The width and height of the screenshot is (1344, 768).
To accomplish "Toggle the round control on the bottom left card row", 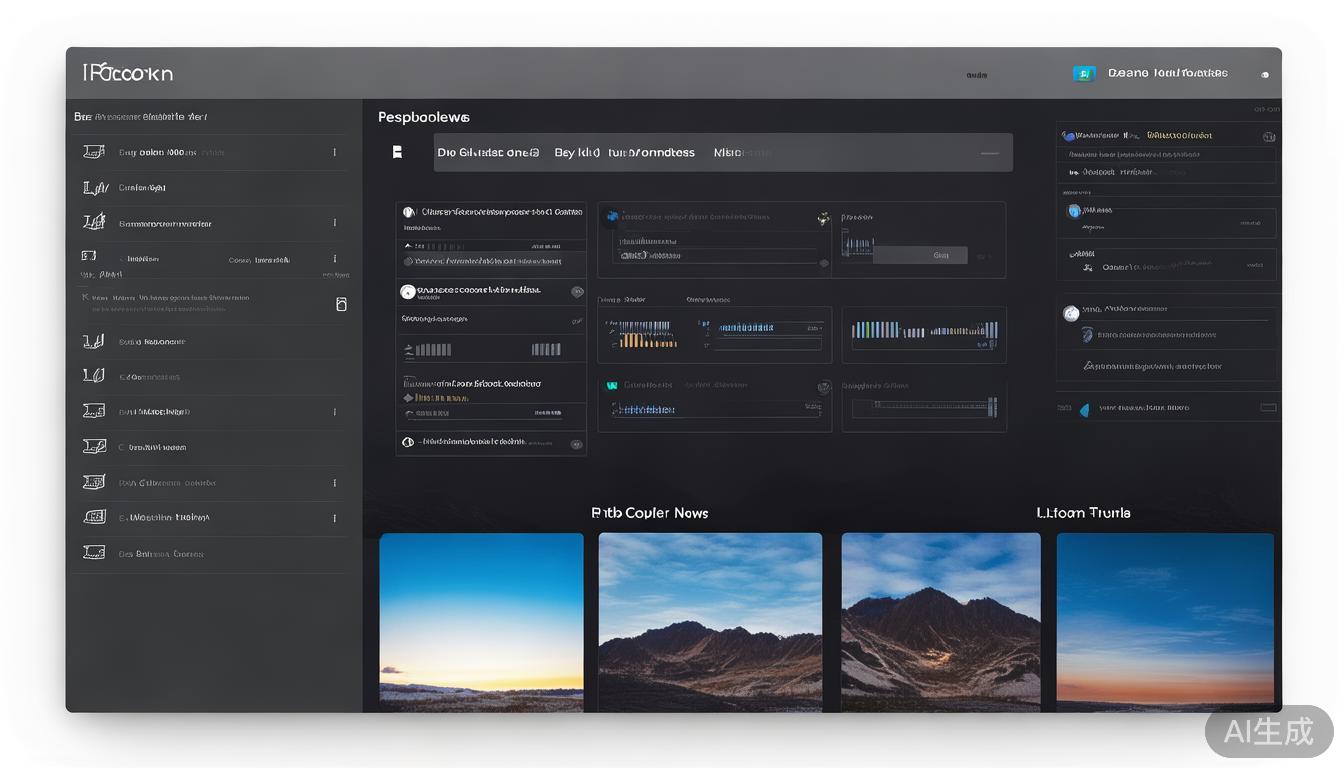I will click(407, 441).
